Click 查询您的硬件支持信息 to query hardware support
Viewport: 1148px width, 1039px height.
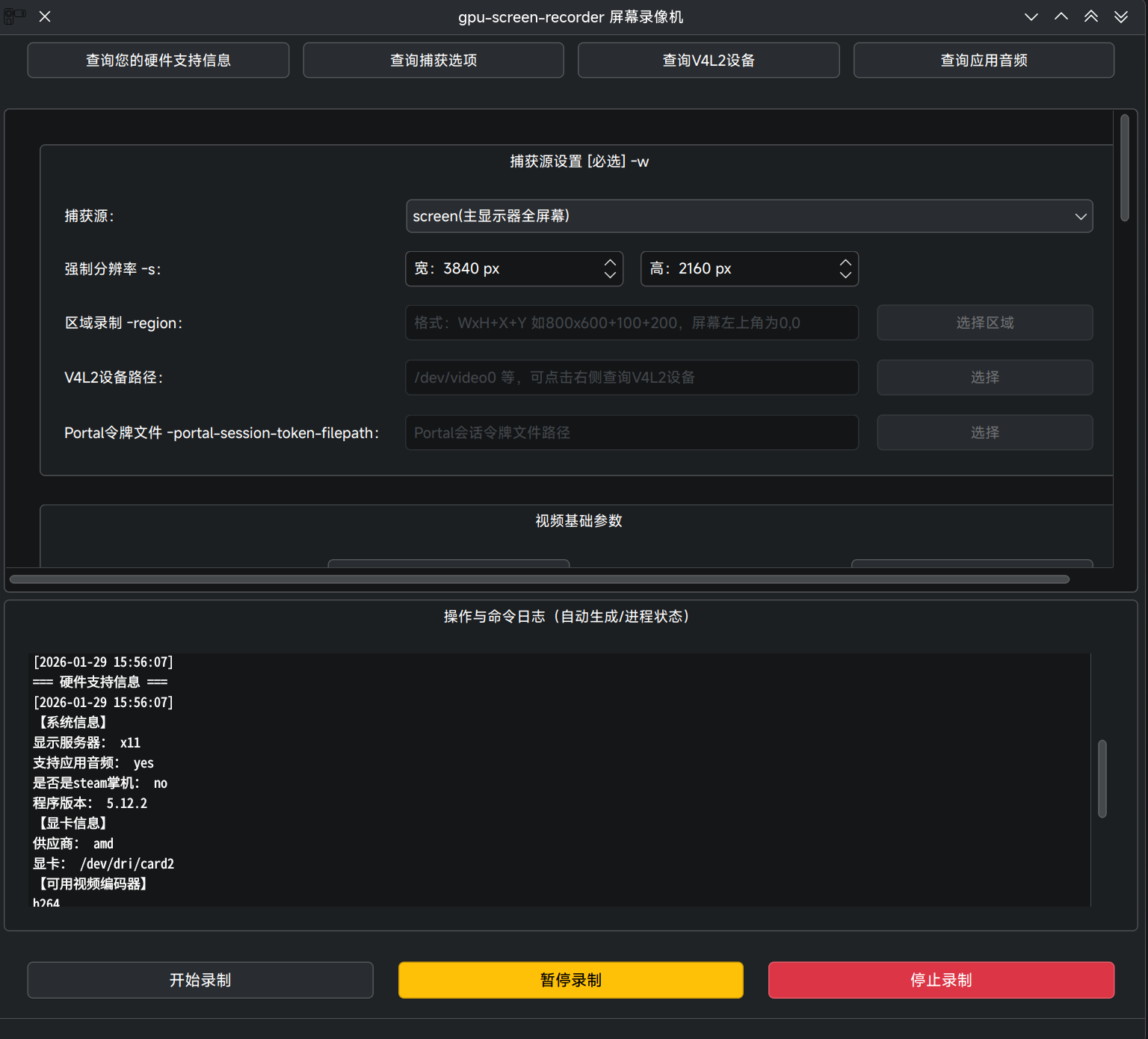158,60
